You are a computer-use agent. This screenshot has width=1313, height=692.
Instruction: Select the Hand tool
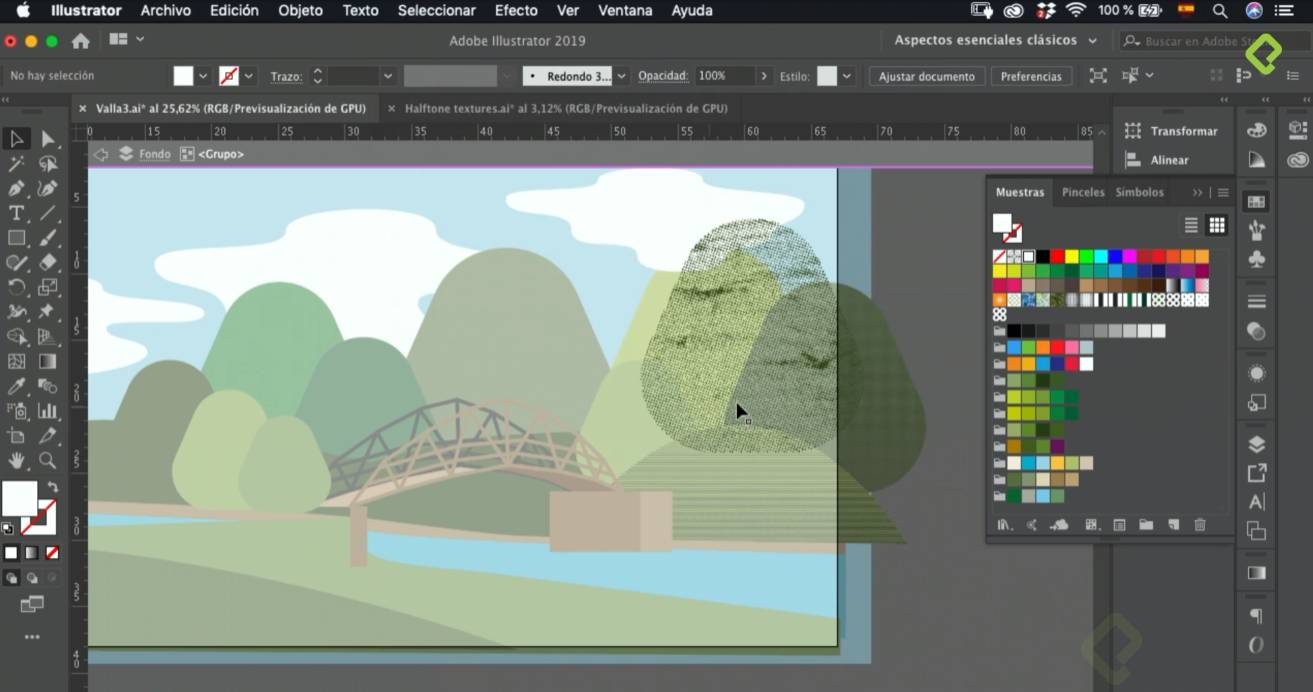coord(16,460)
